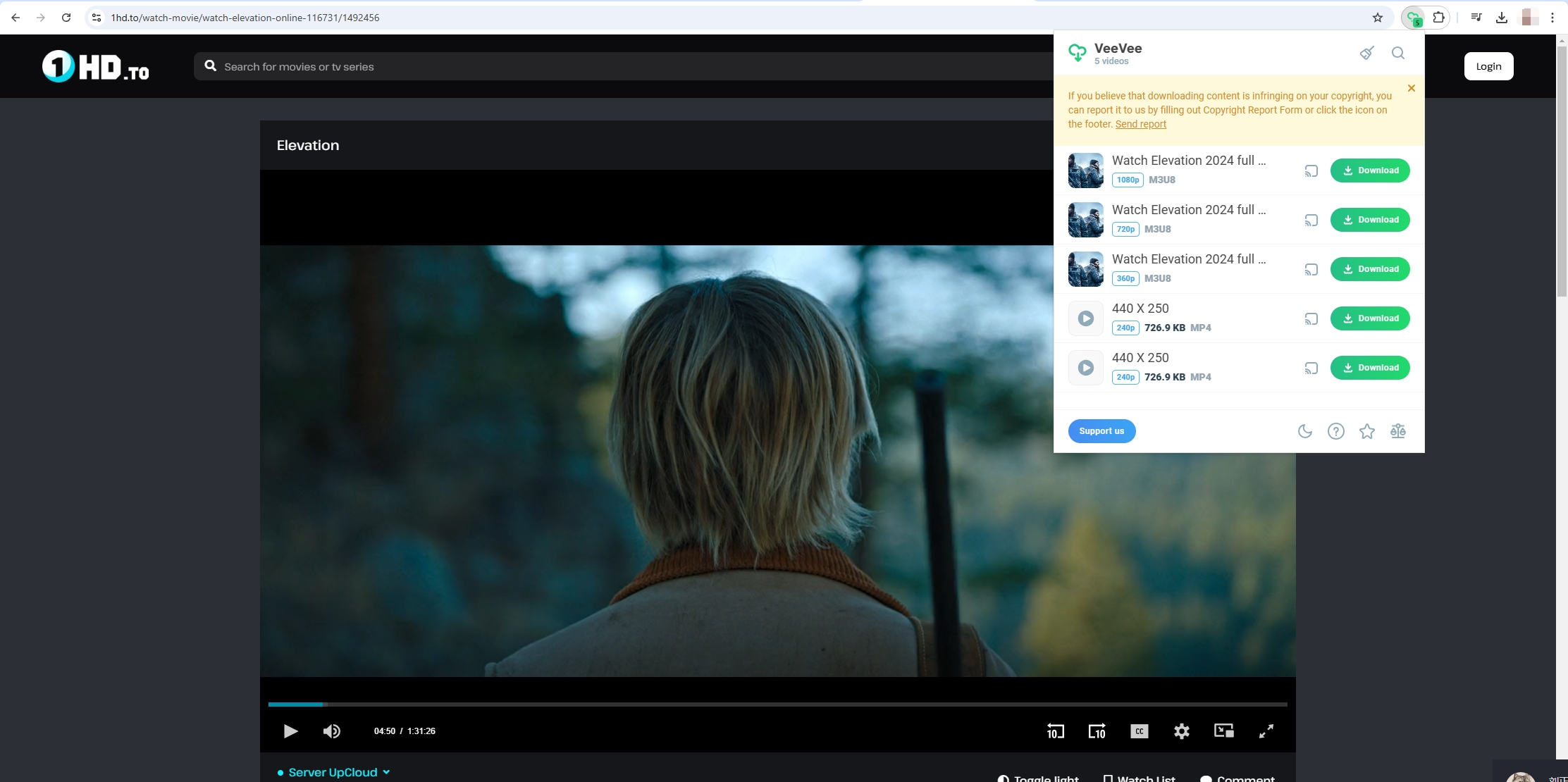This screenshot has height=782, width=1568.
Task: Preview the second 440 X 250 play thumbnail
Action: (1086, 368)
